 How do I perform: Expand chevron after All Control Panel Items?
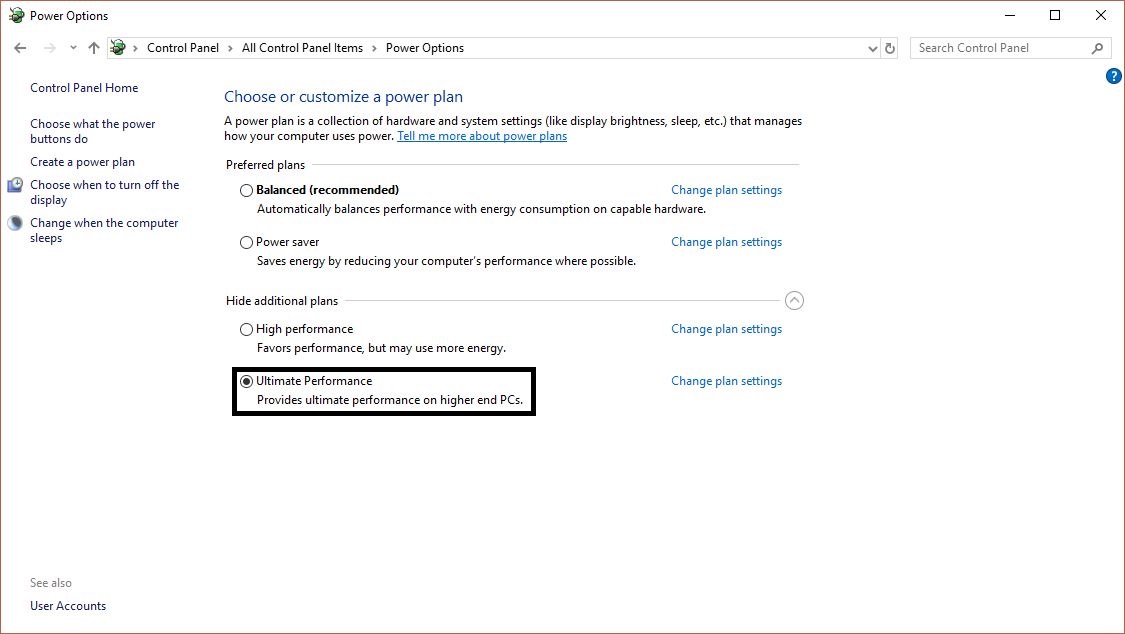tap(375, 49)
